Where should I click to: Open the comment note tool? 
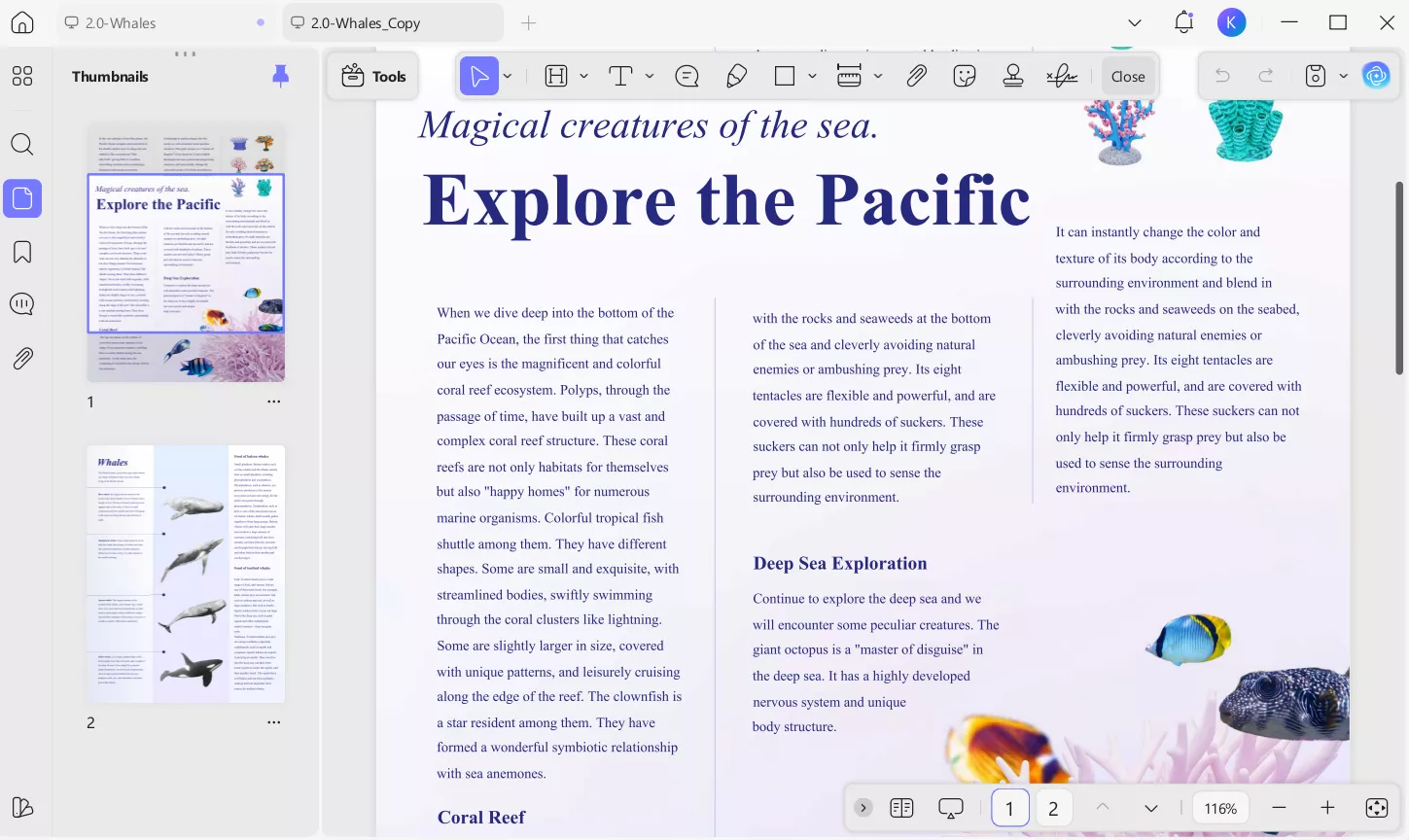point(687,76)
